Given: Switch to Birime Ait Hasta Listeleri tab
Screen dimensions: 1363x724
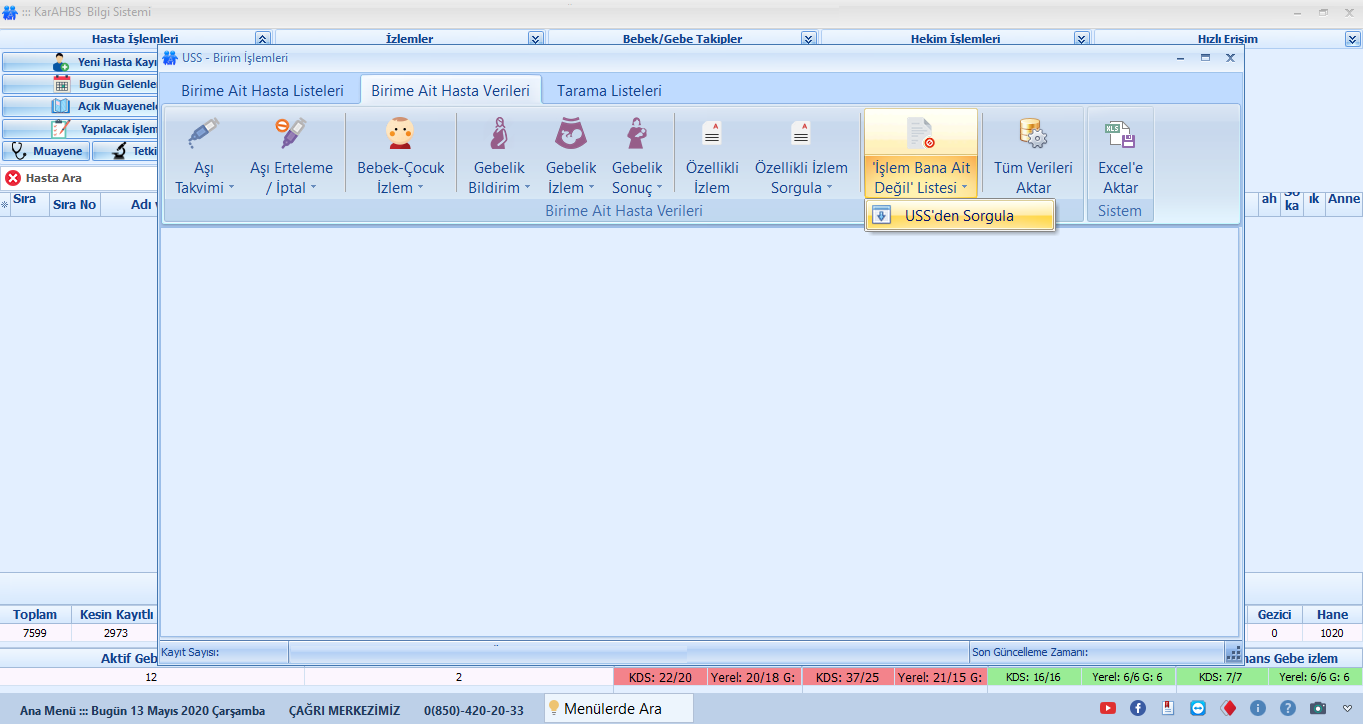Looking at the screenshot, I should [x=262, y=90].
